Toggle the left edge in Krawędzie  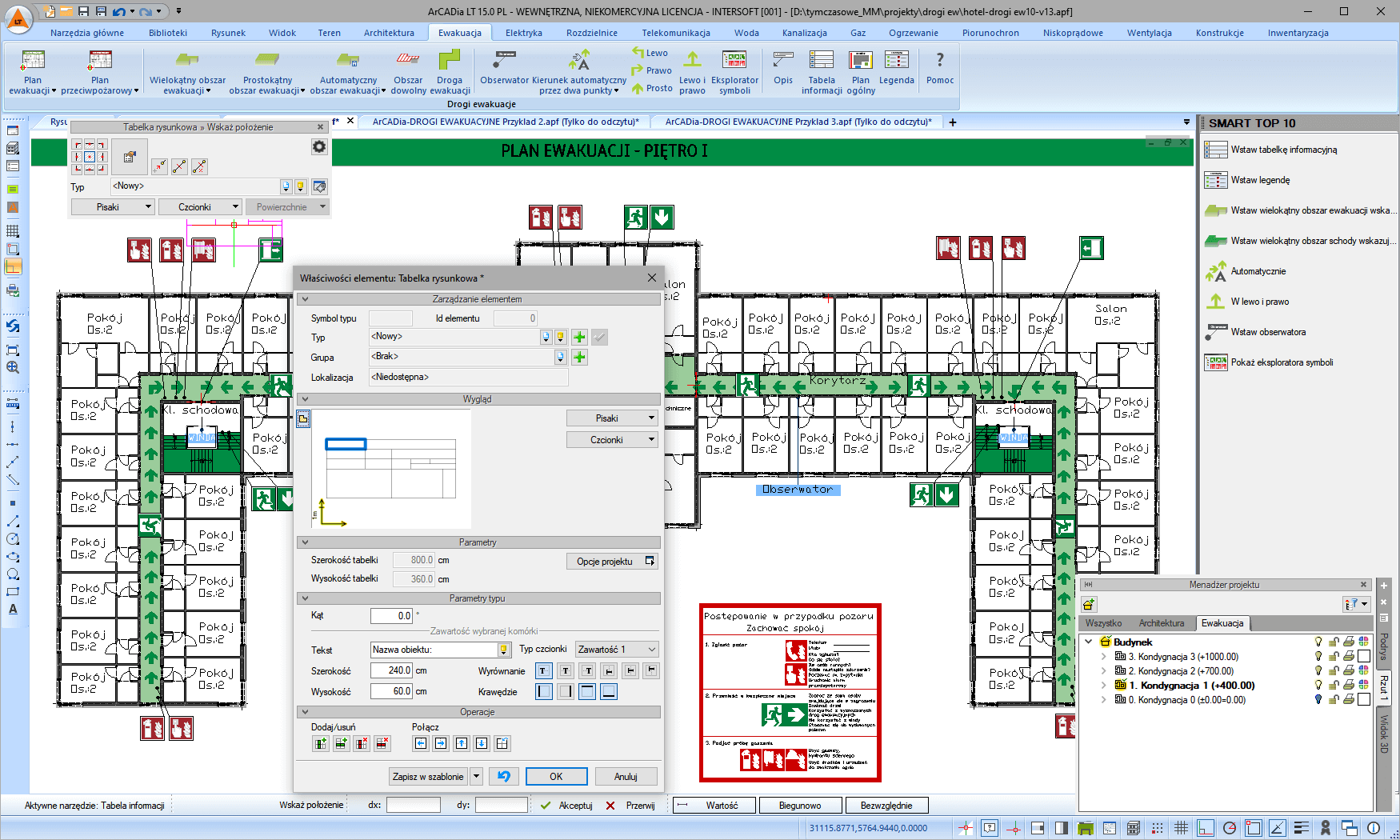tap(544, 691)
